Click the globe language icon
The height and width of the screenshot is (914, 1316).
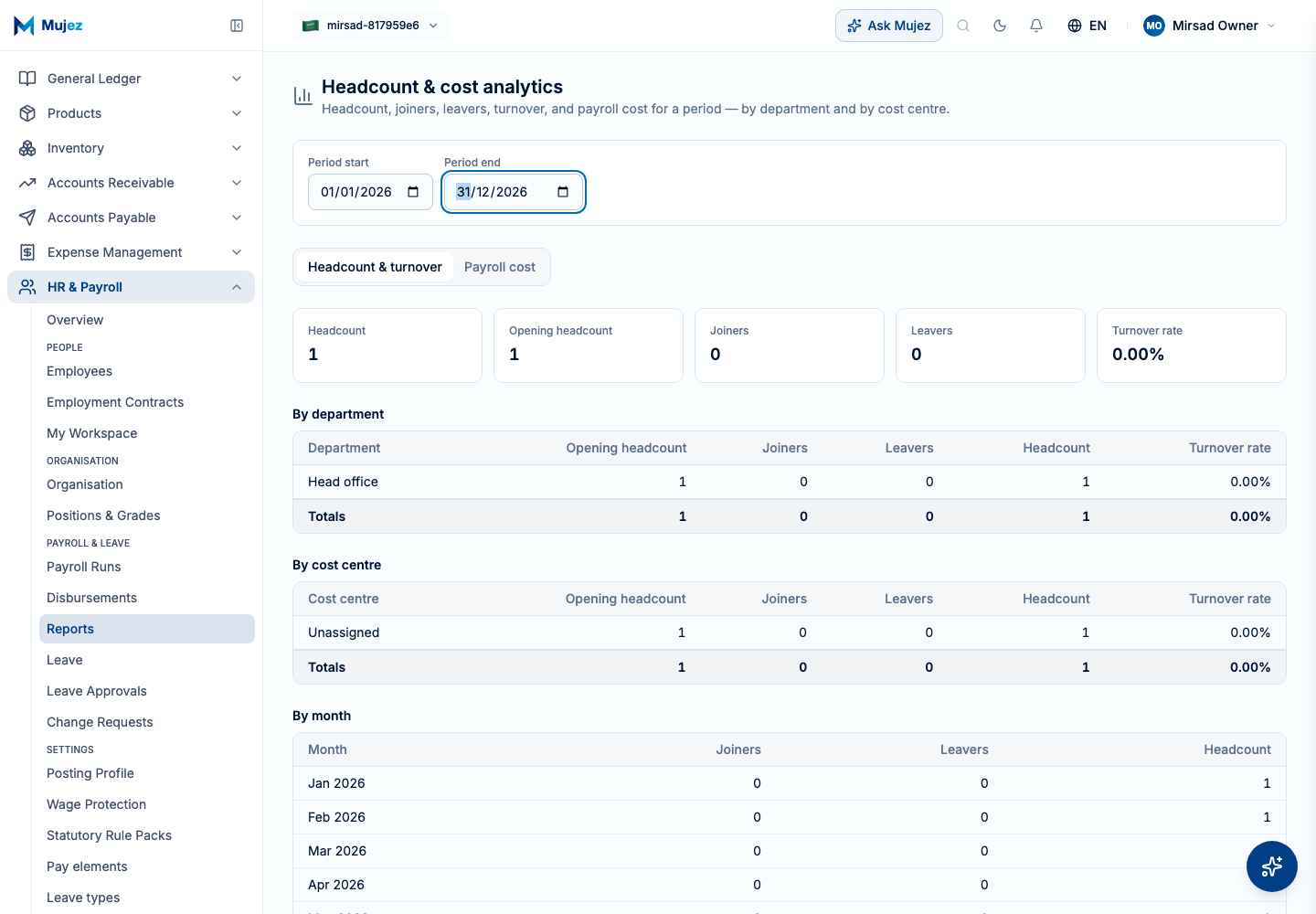tap(1075, 26)
